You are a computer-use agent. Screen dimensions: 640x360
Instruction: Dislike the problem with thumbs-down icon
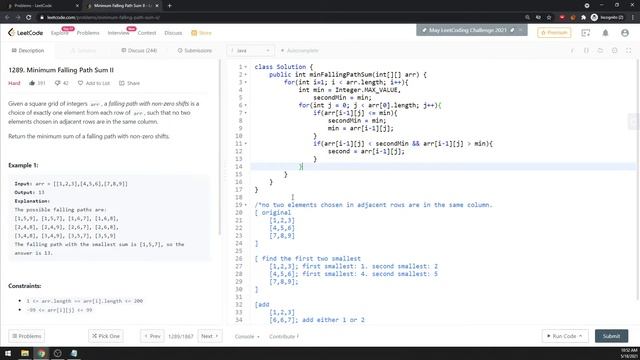pyautogui.click(x=58, y=83)
